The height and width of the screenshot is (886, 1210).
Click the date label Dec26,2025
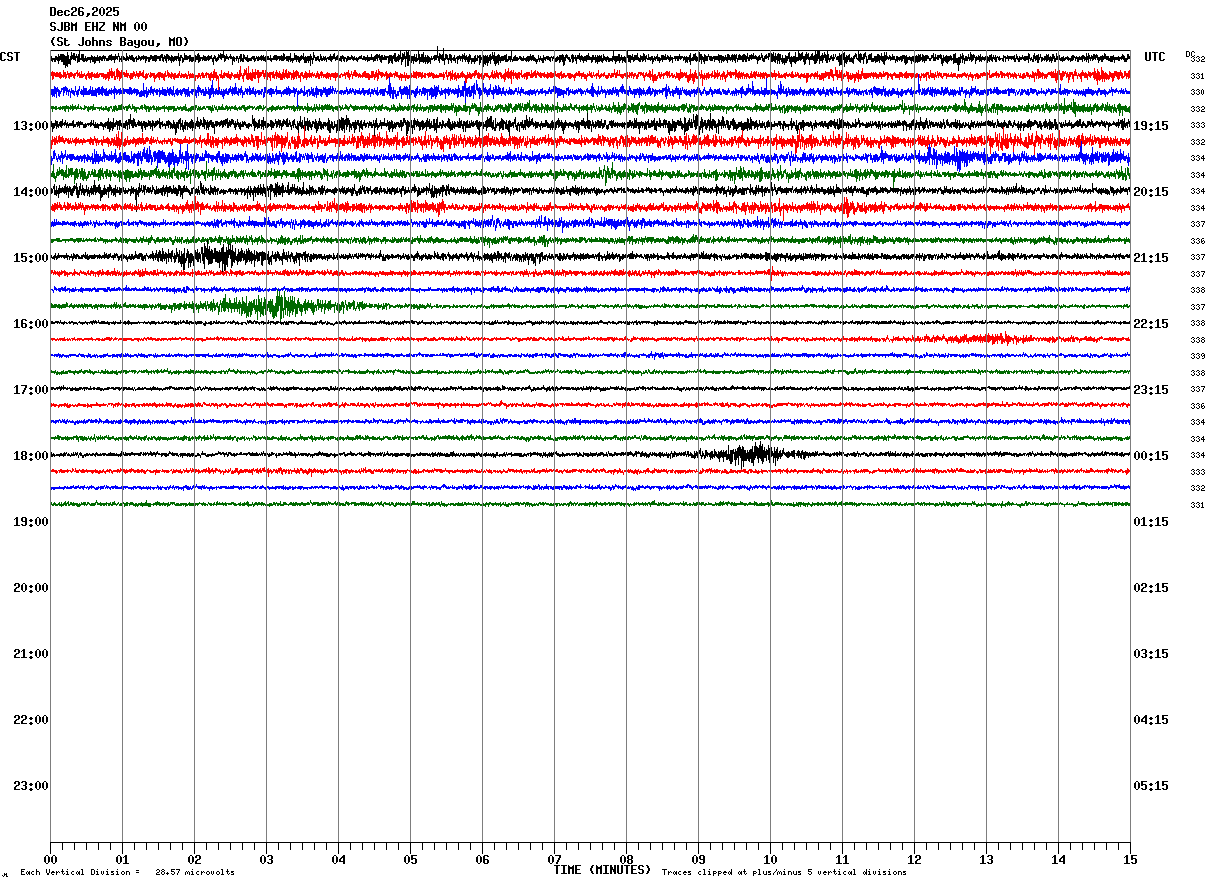pyautogui.click(x=84, y=12)
